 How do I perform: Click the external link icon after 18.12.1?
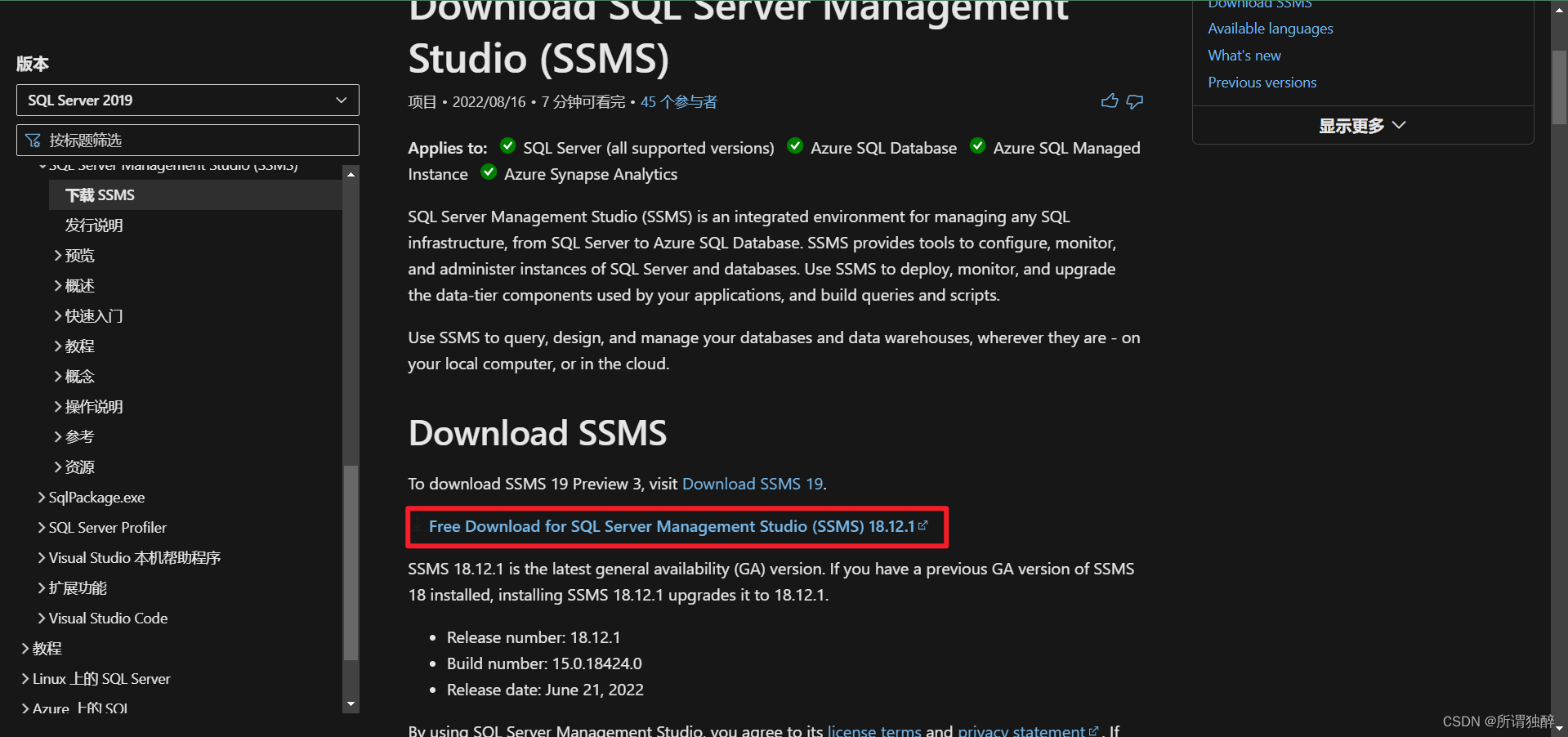click(x=923, y=525)
